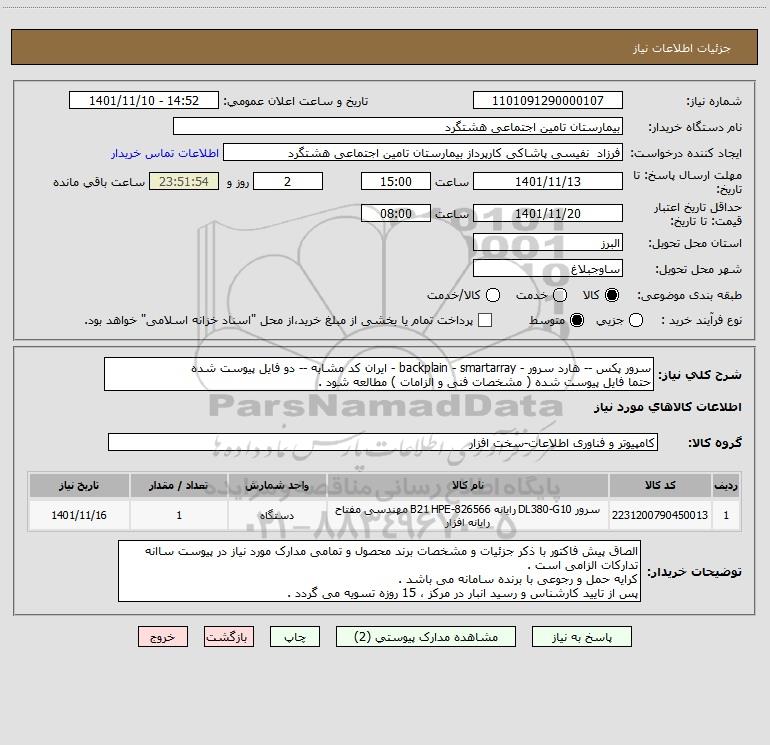
Task: Click the buyer organization name field
Action: (398, 127)
